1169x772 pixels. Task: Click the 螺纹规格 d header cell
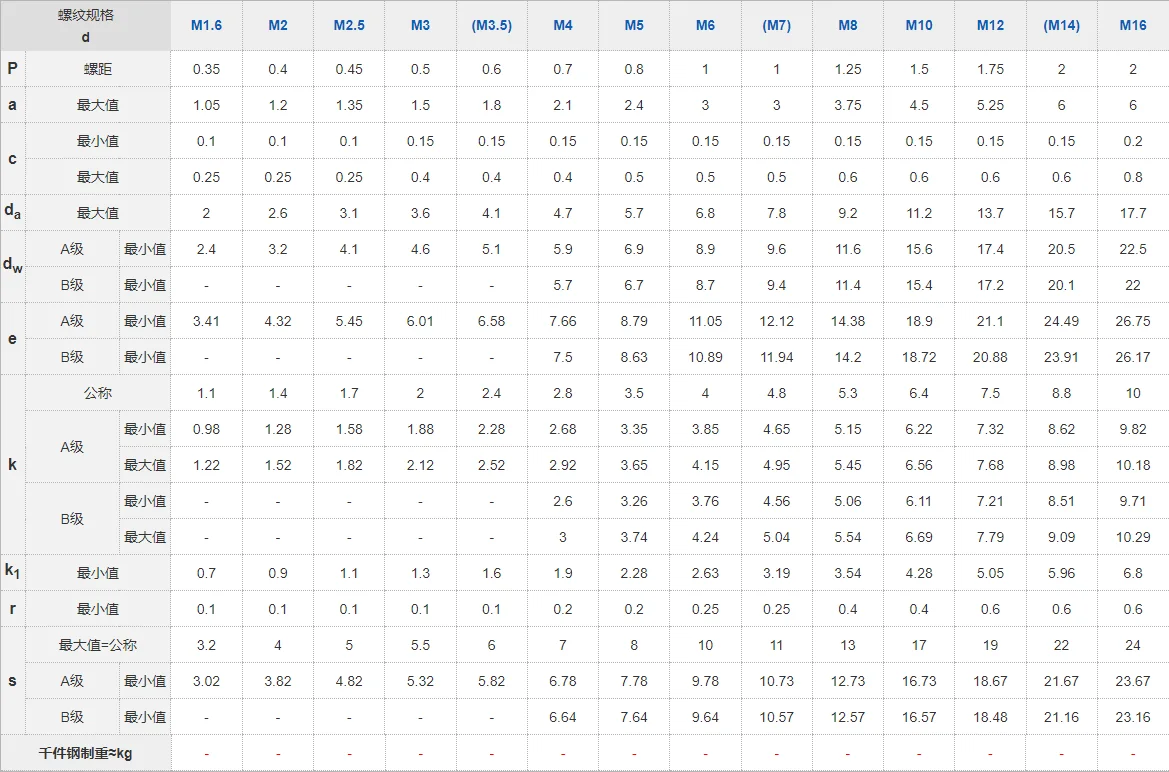86,26
